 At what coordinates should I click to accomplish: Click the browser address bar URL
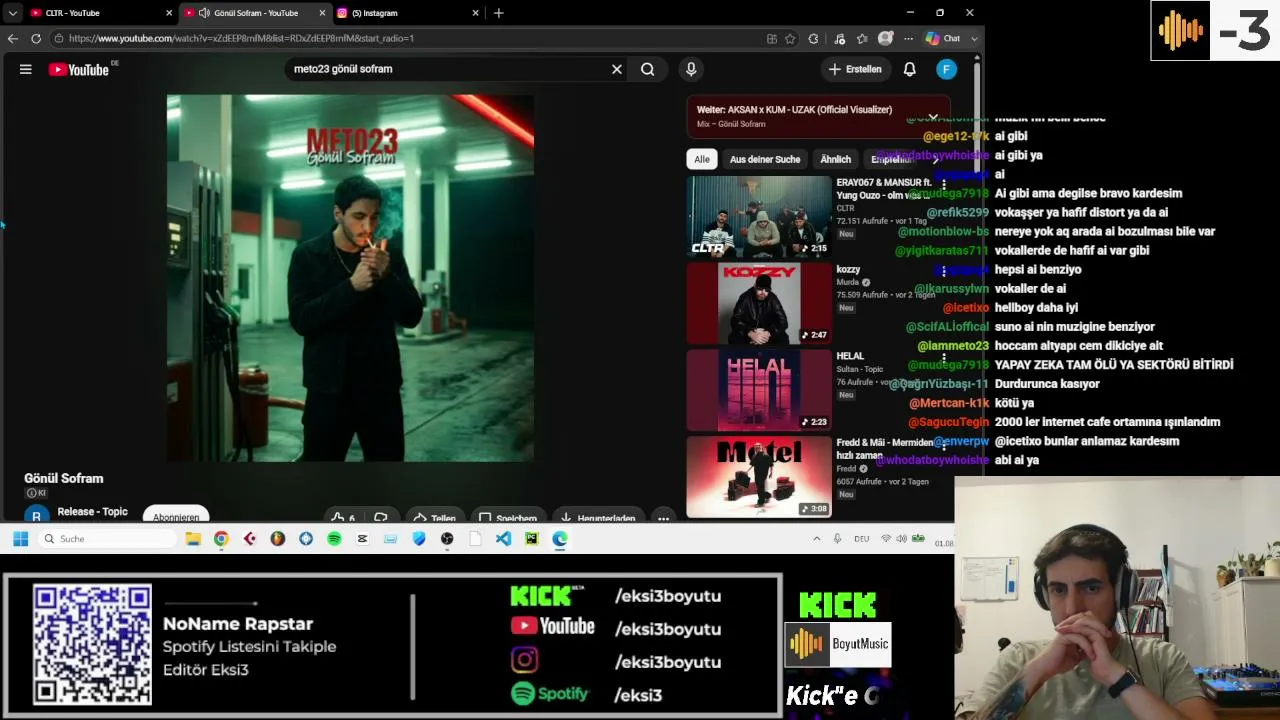pos(241,38)
